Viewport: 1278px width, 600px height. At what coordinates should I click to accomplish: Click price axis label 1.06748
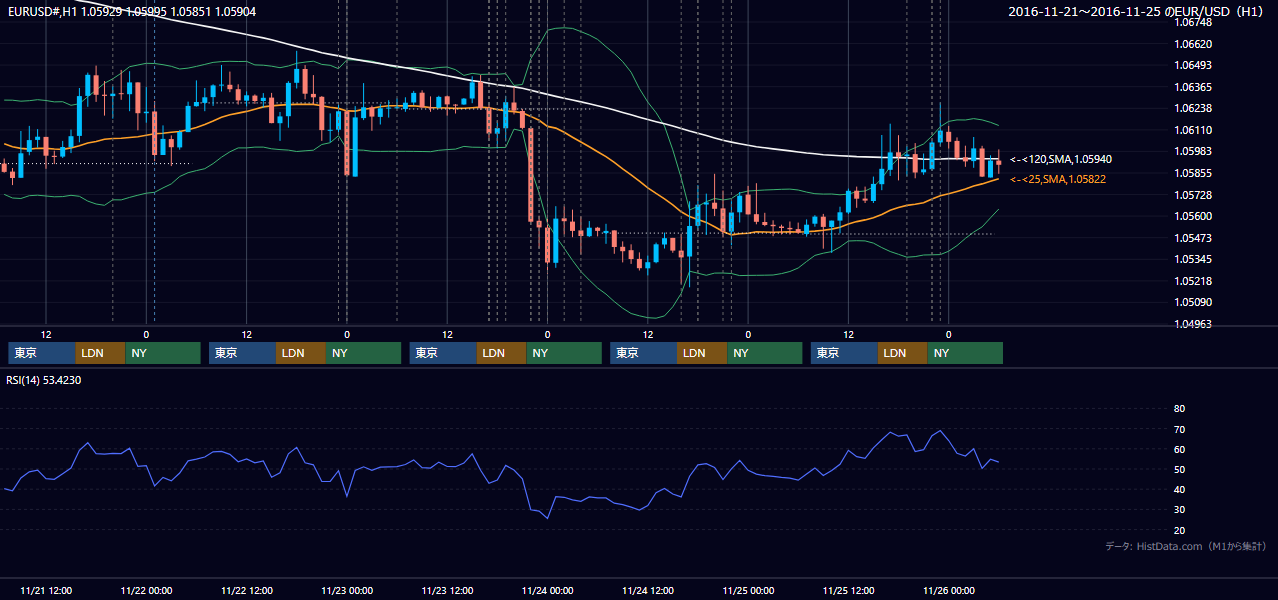pyautogui.click(x=1191, y=23)
